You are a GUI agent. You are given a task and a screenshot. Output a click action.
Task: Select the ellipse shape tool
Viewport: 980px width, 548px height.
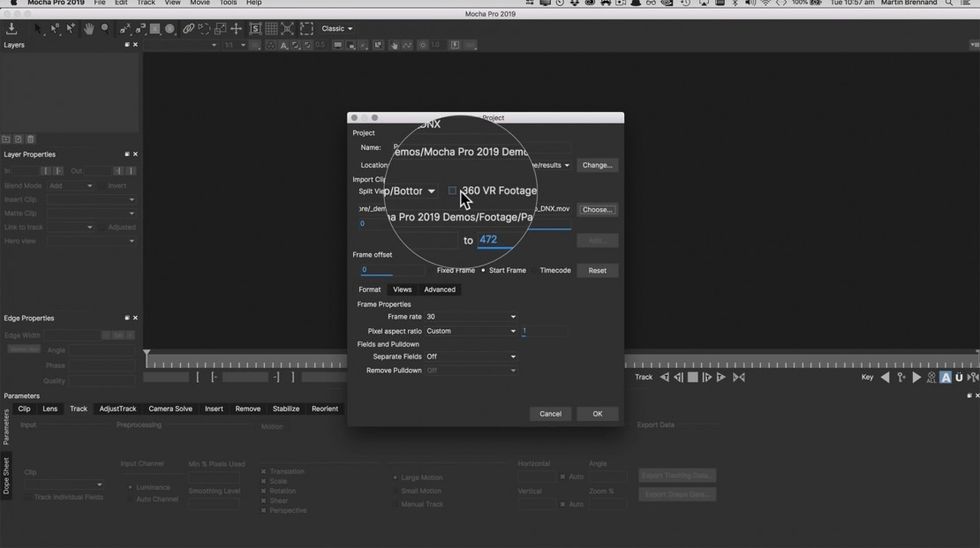pyautogui.click(x=170, y=29)
